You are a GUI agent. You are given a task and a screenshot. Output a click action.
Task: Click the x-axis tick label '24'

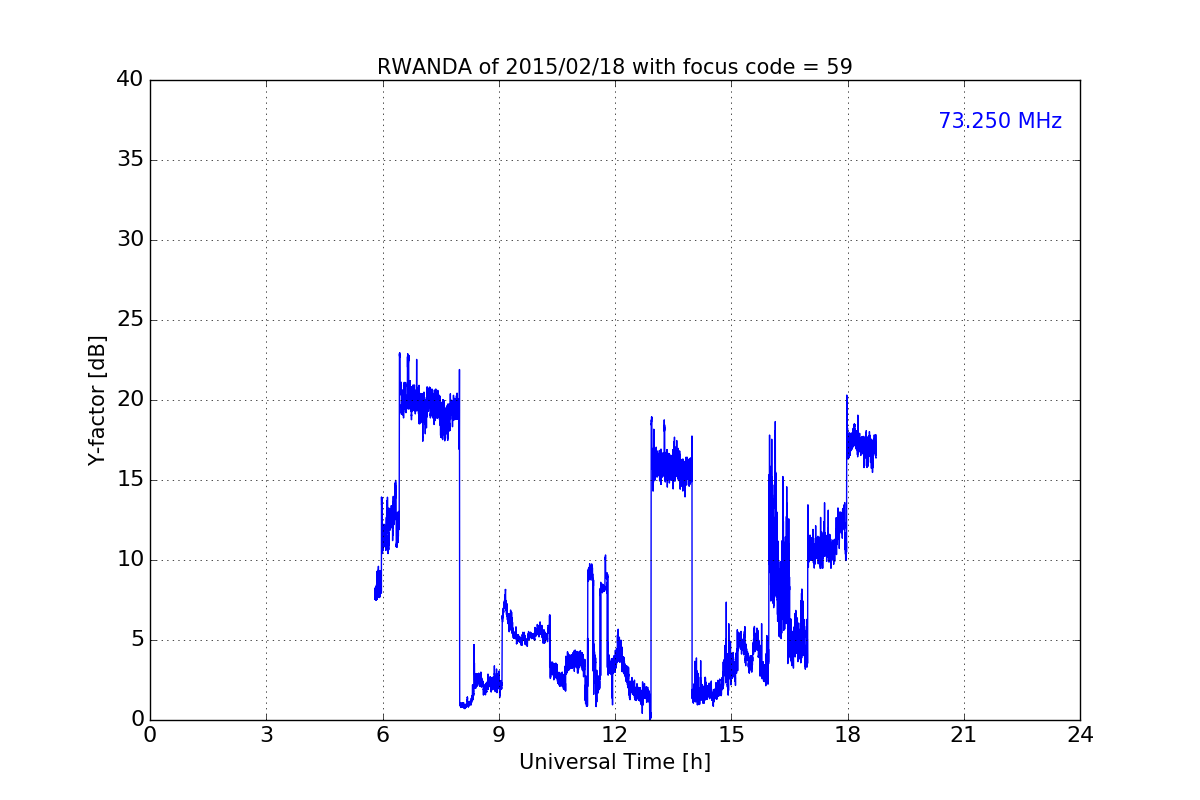click(1079, 734)
